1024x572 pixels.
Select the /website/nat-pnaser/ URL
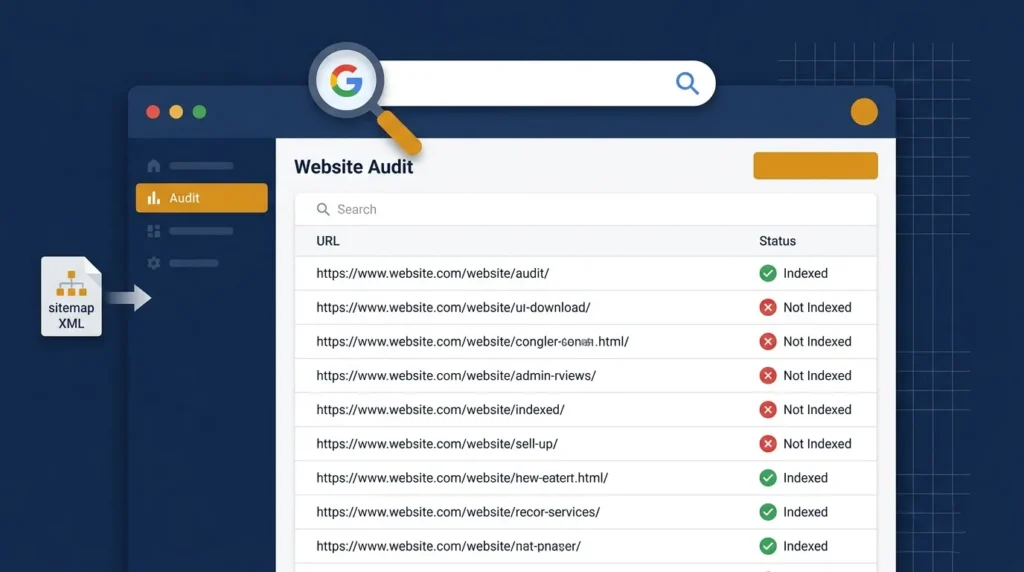(448, 546)
